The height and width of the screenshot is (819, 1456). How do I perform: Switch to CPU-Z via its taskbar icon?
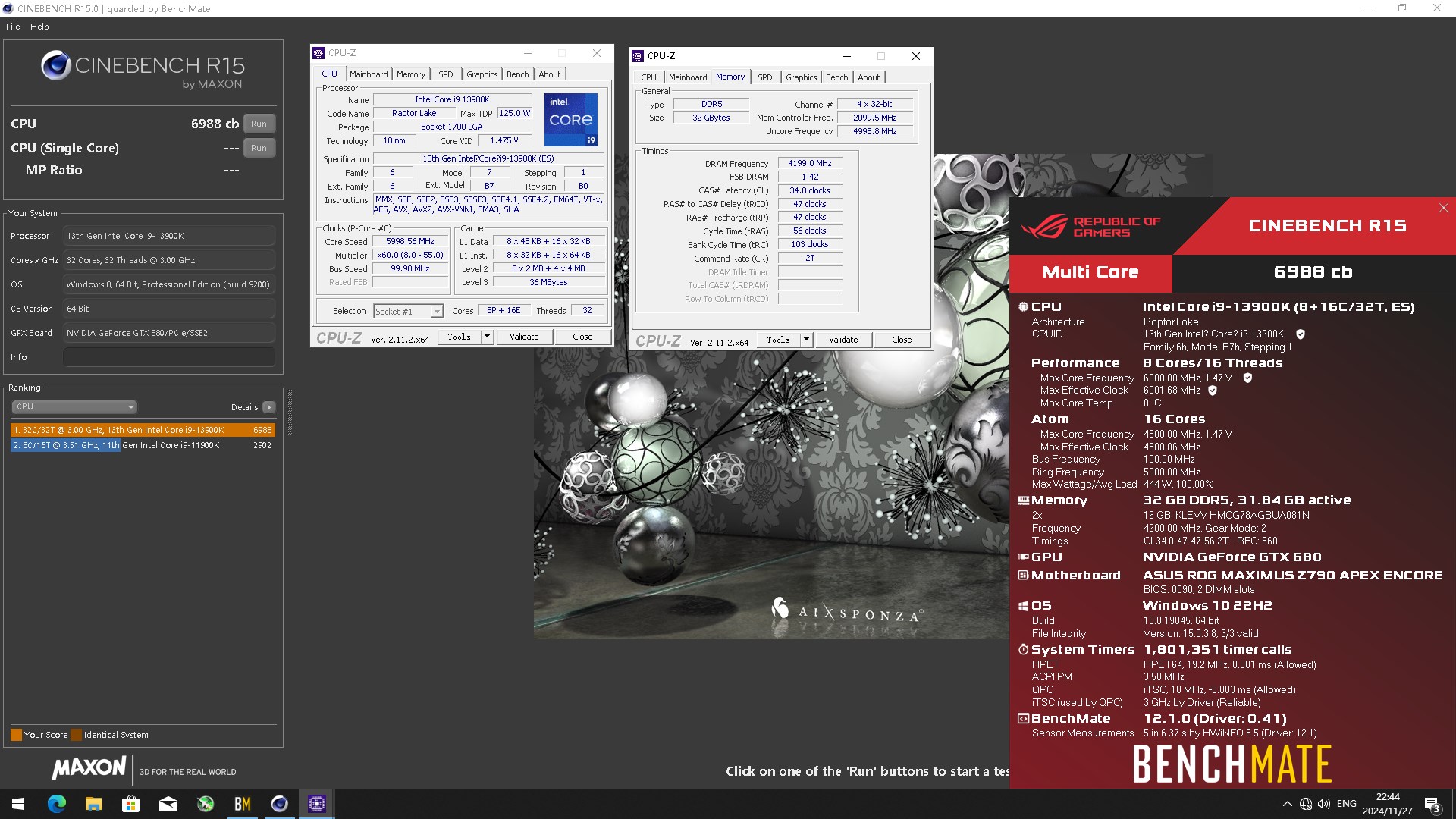[x=316, y=804]
